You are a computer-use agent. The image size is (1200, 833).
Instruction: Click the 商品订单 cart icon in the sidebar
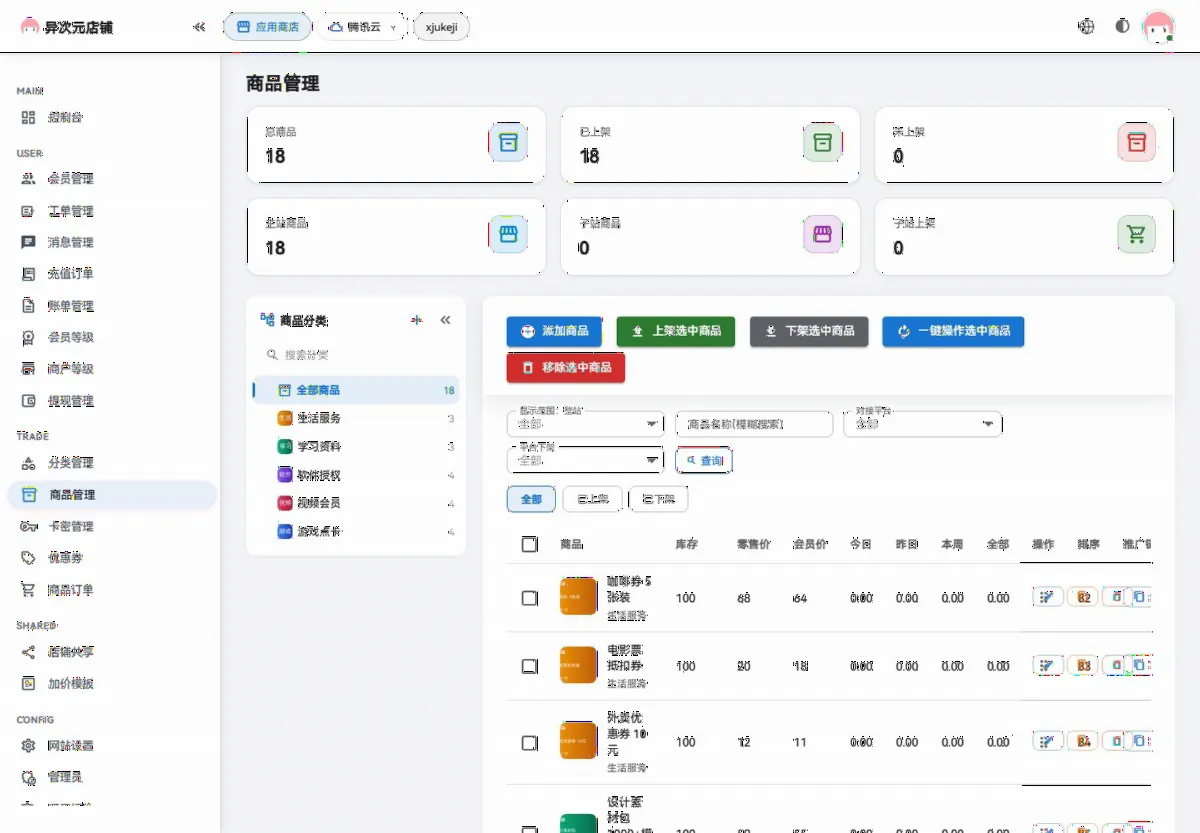pyautogui.click(x=28, y=590)
